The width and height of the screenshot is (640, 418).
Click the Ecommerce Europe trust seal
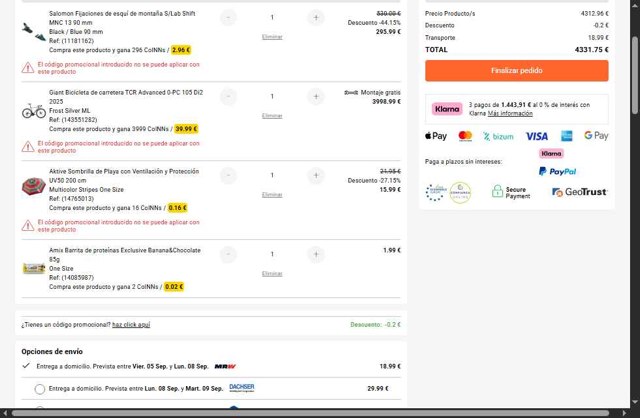435,192
